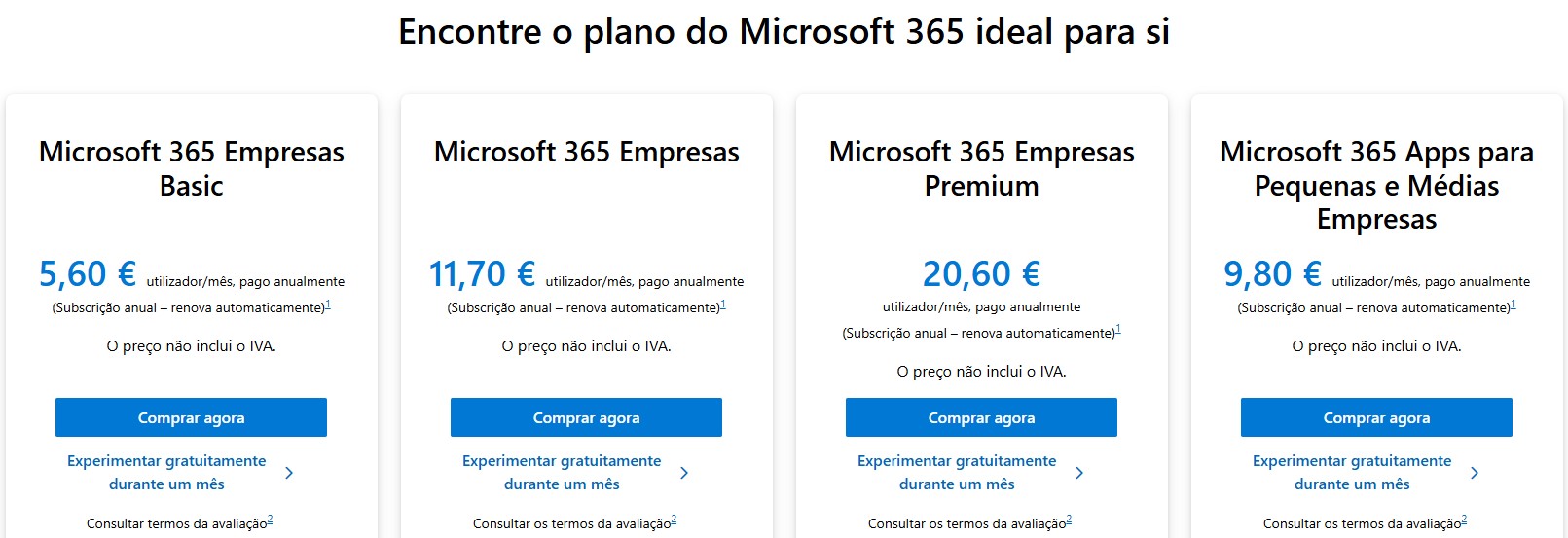Buy Microsoft 365 Apps para Pequenas e Médias Empresas
This screenshot has height=538, width=1568.
click(1376, 417)
